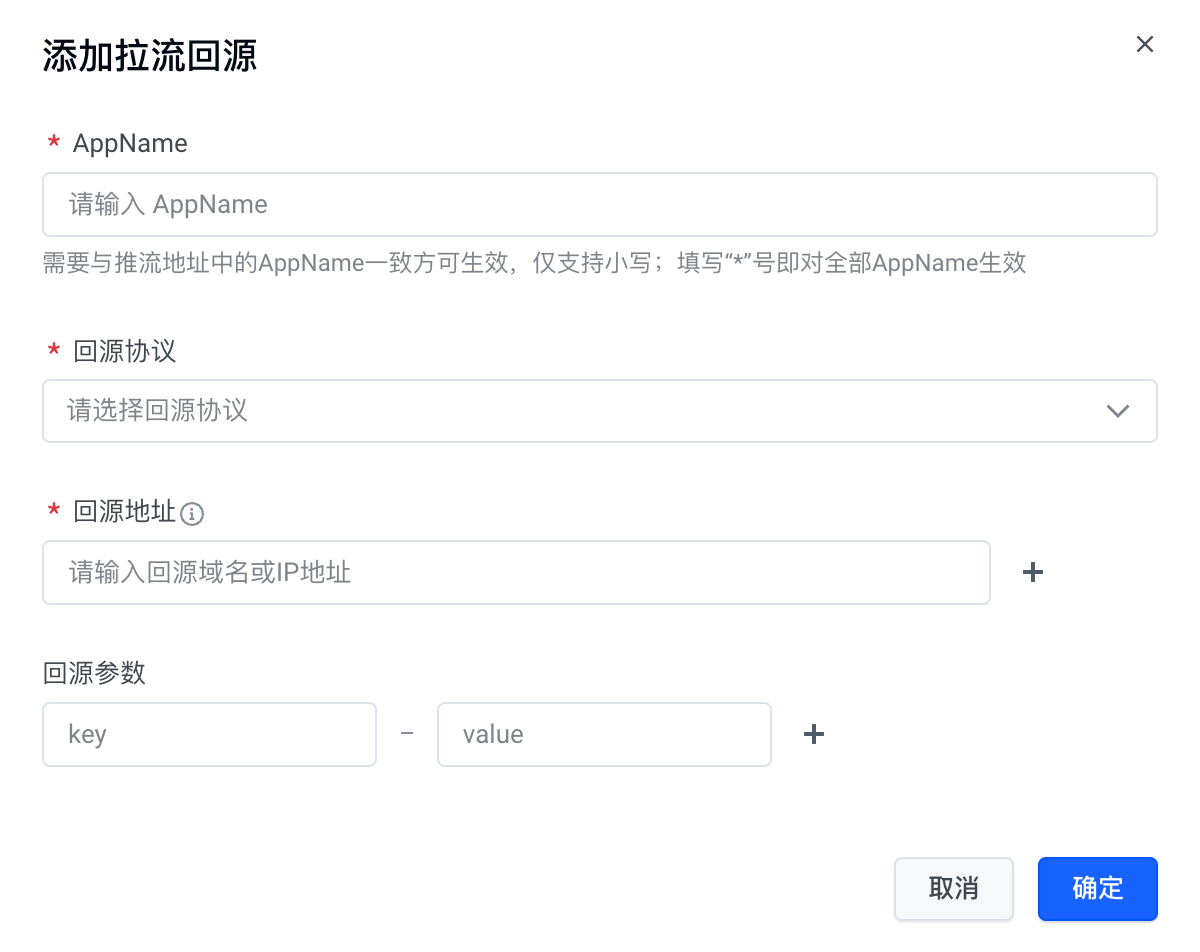Click the 回源协议 field label

point(125,351)
